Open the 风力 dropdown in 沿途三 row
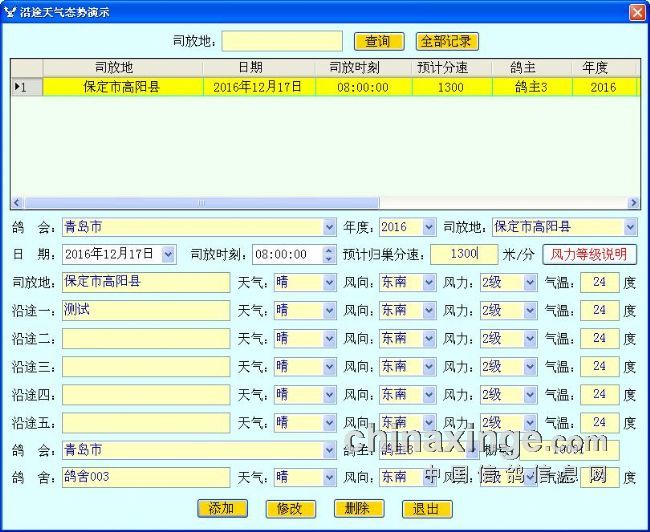Viewport: 650px width, 532px height. [x=530, y=367]
